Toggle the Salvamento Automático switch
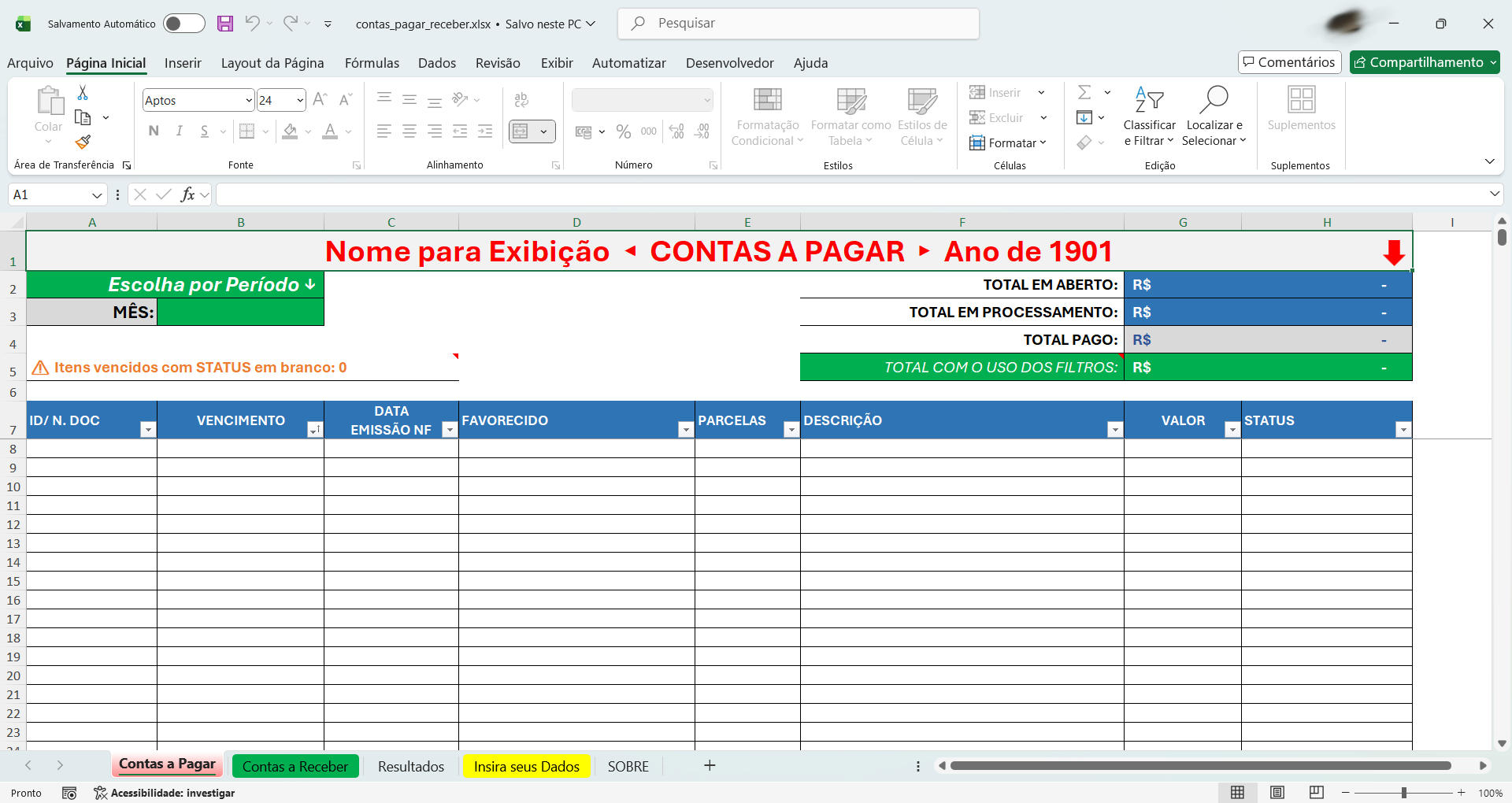Screen dimensions: 1512x803 (x=183, y=24)
